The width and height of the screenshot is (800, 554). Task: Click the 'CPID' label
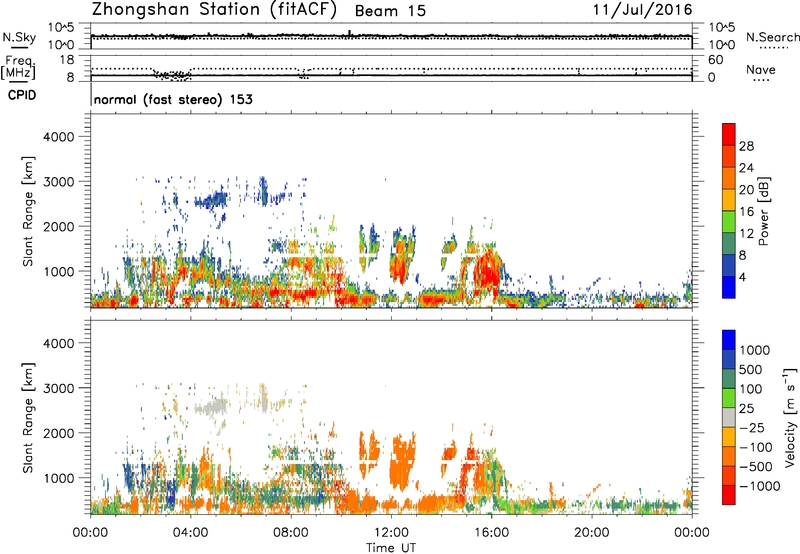pos(22,95)
